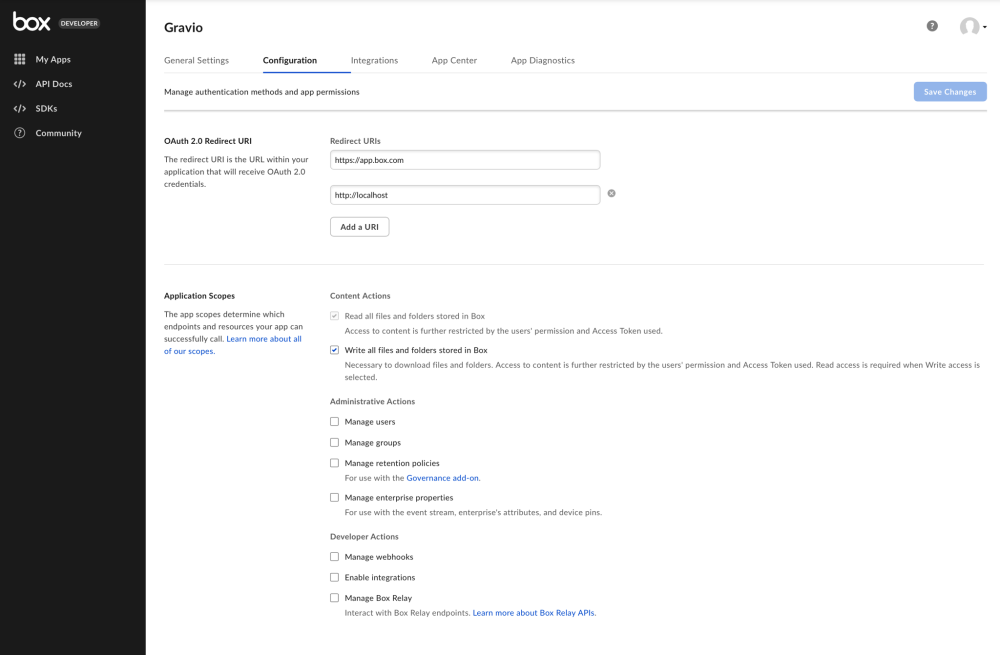Enable the Manage webhooks scope

(334, 556)
